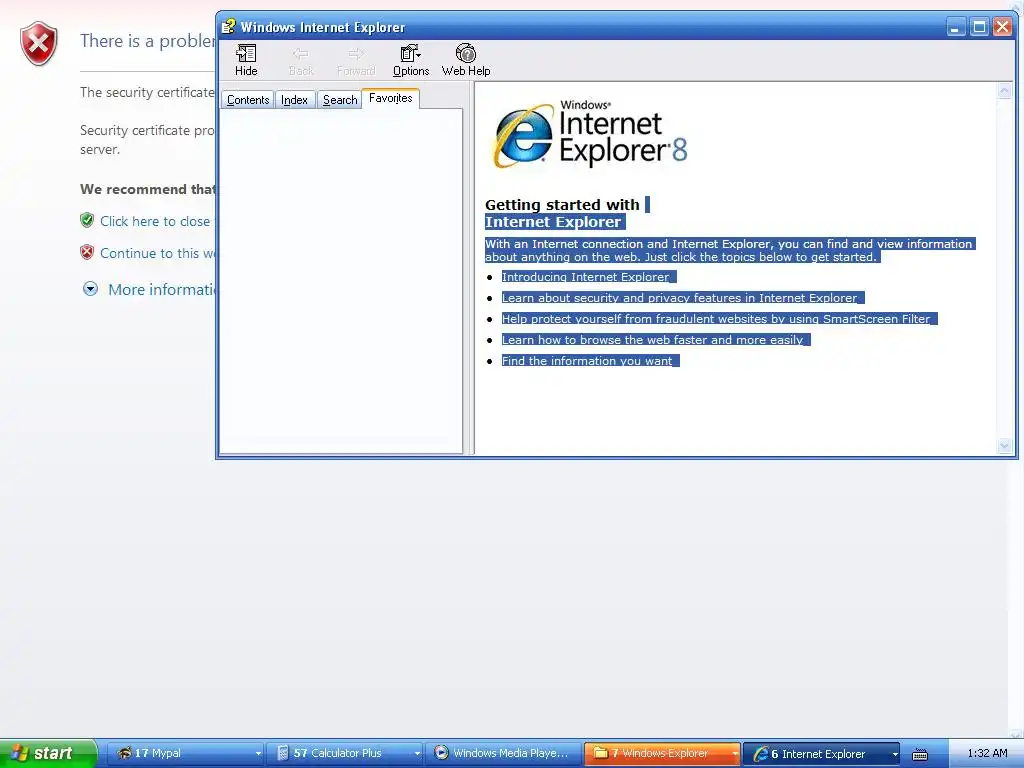Click the Web Help toolbar icon

click(x=466, y=60)
